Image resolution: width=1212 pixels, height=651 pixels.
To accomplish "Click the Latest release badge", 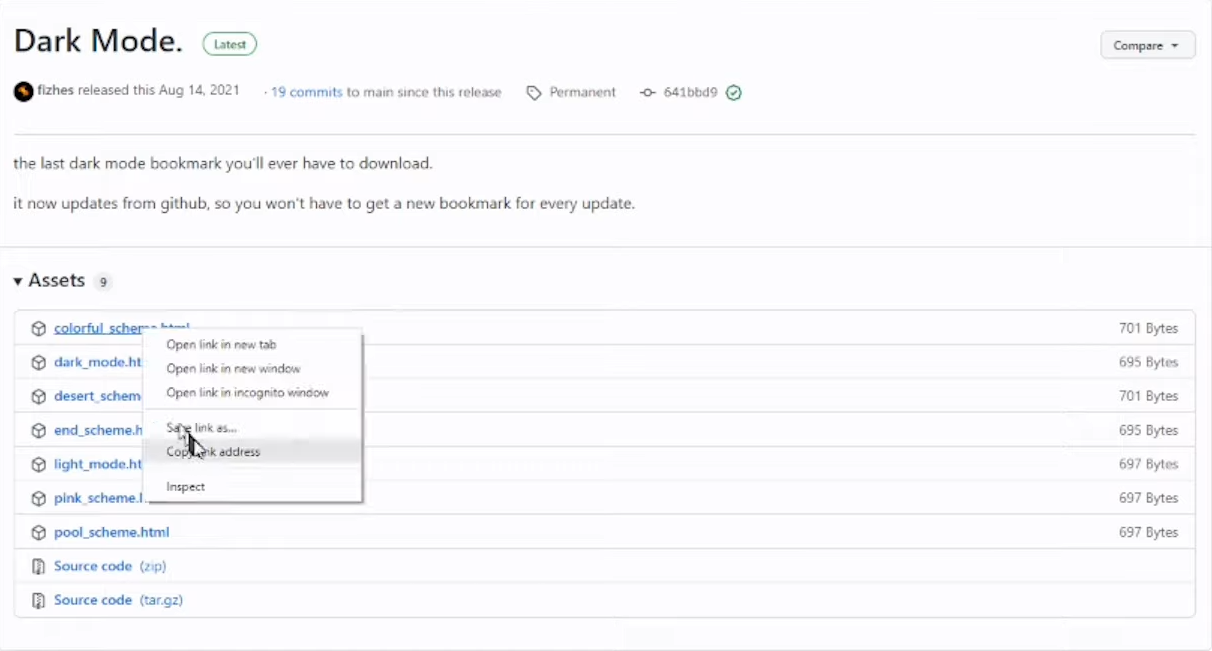I will (x=230, y=44).
